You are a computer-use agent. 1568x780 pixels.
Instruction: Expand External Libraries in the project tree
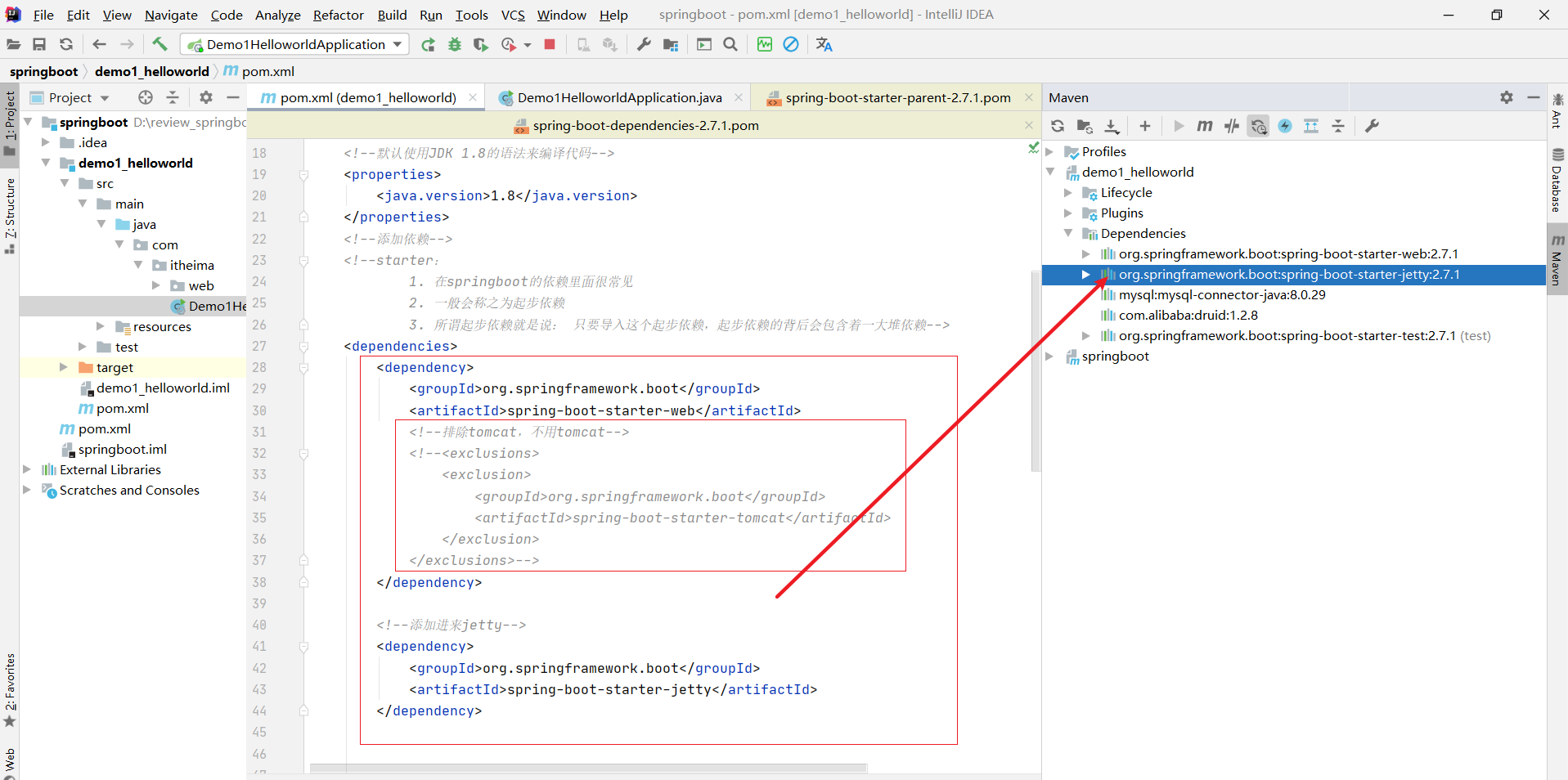(27, 469)
